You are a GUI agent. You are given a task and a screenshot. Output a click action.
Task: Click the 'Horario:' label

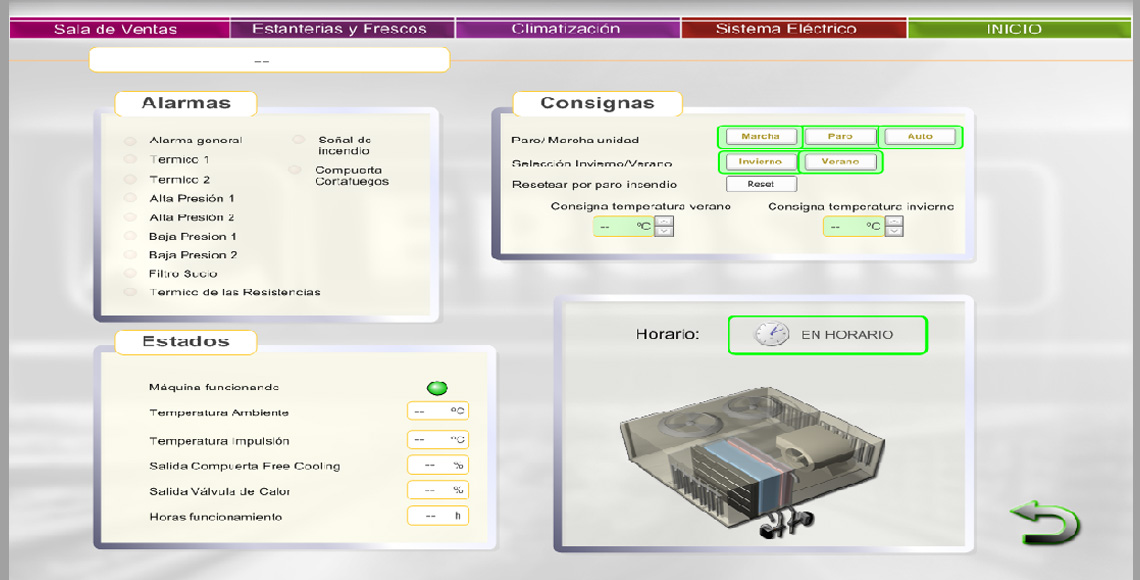(x=667, y=335)
